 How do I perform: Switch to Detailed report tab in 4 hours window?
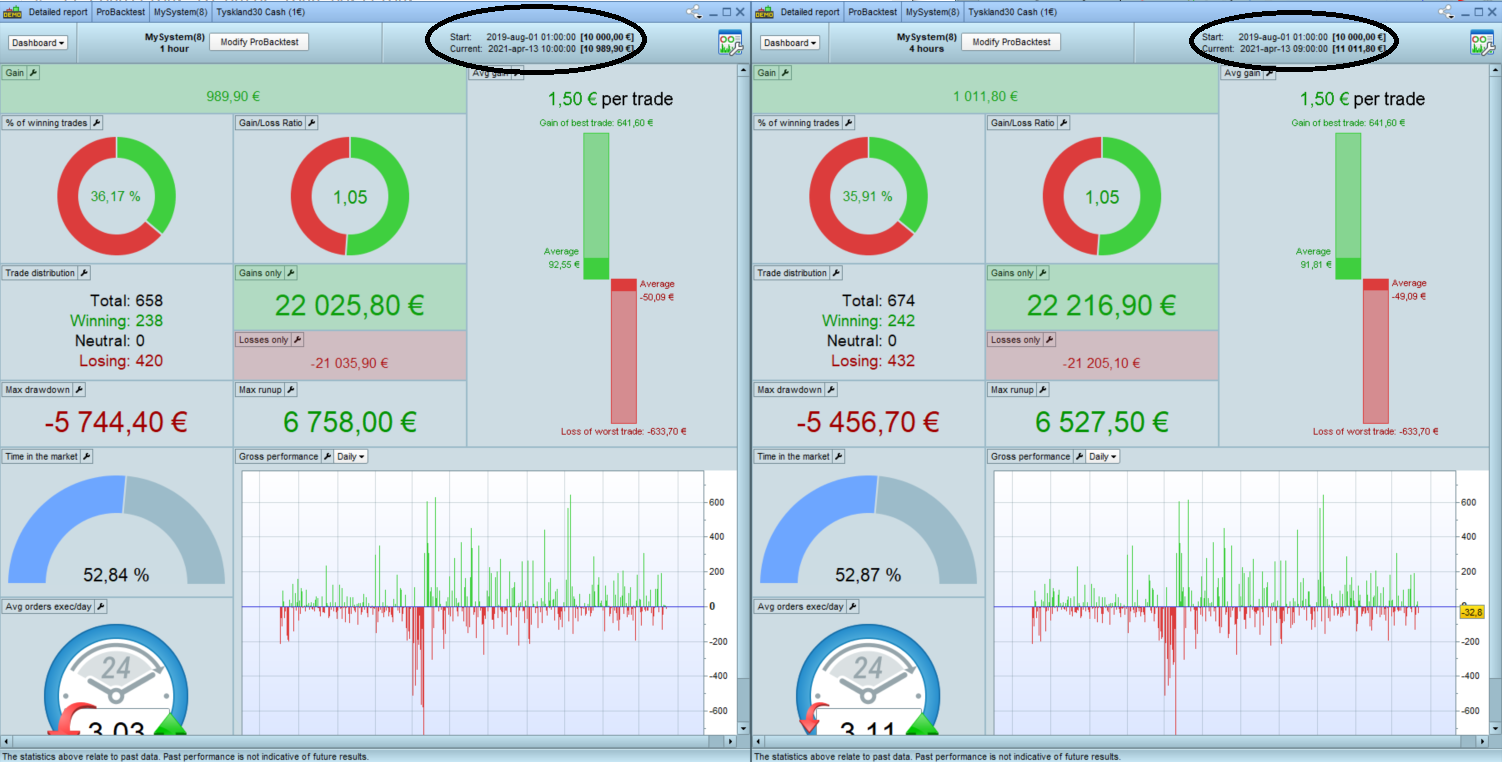(x=810, y=12)
